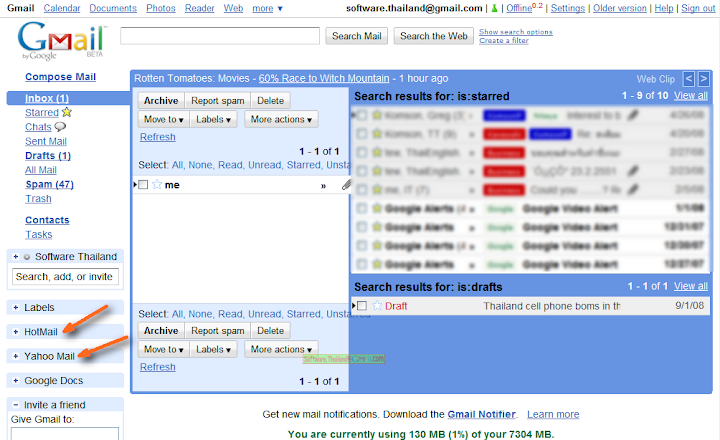
Task: Click the Search Mail button
Action: tap(356, 36)
